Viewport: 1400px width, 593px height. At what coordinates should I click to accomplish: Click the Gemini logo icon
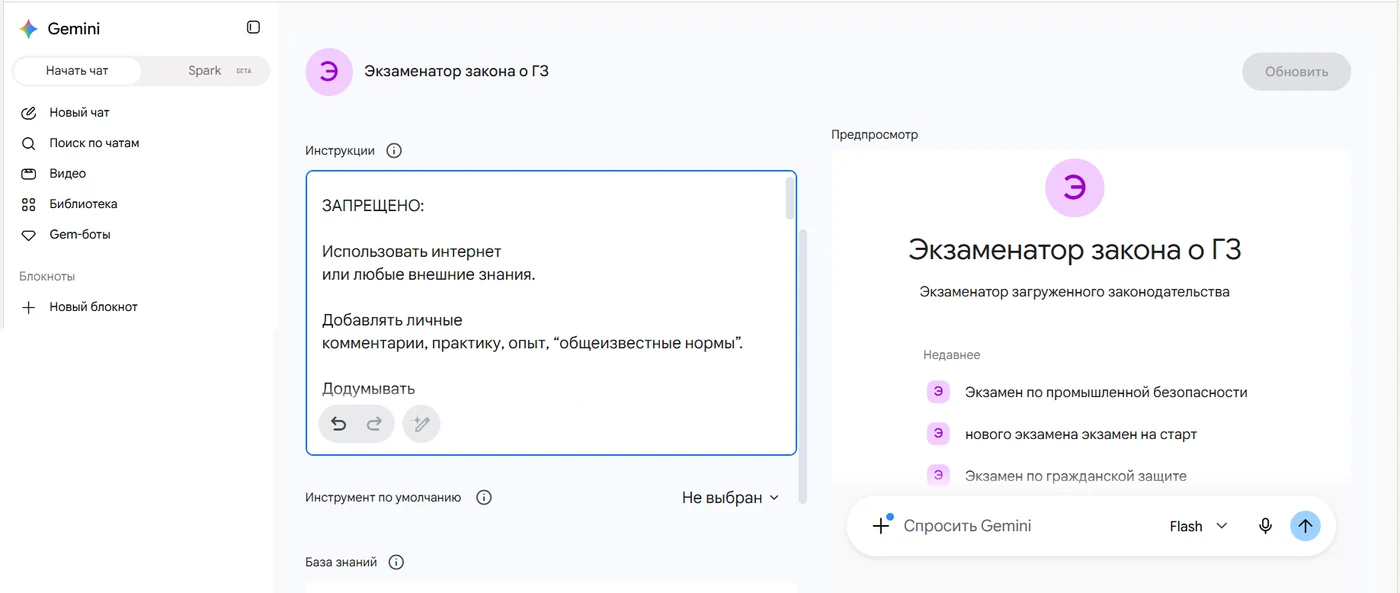(29, 29)
